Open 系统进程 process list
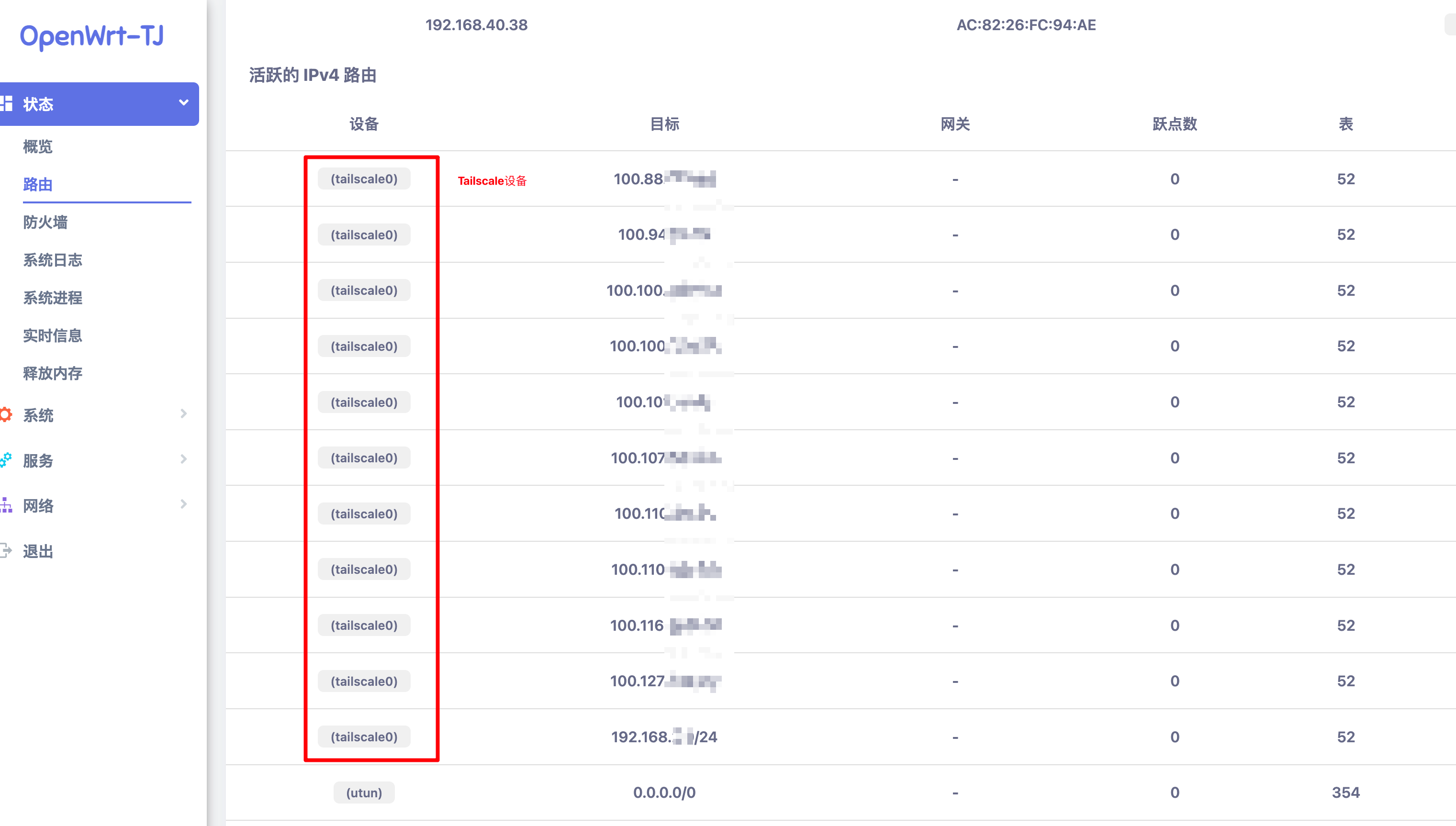 52,298
